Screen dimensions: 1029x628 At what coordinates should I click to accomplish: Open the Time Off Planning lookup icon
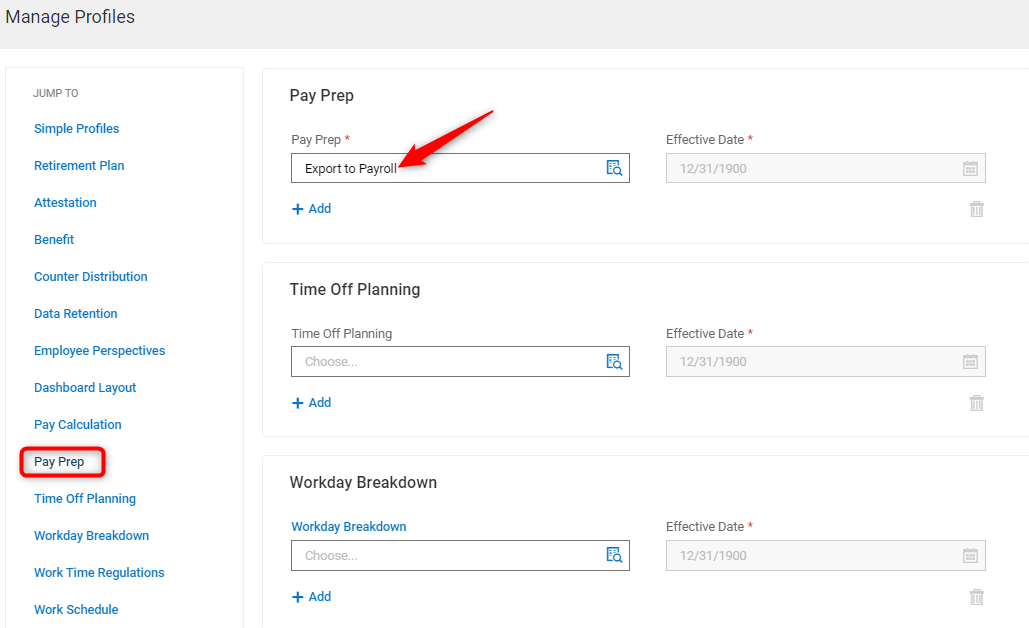click(x=613, y=361)
